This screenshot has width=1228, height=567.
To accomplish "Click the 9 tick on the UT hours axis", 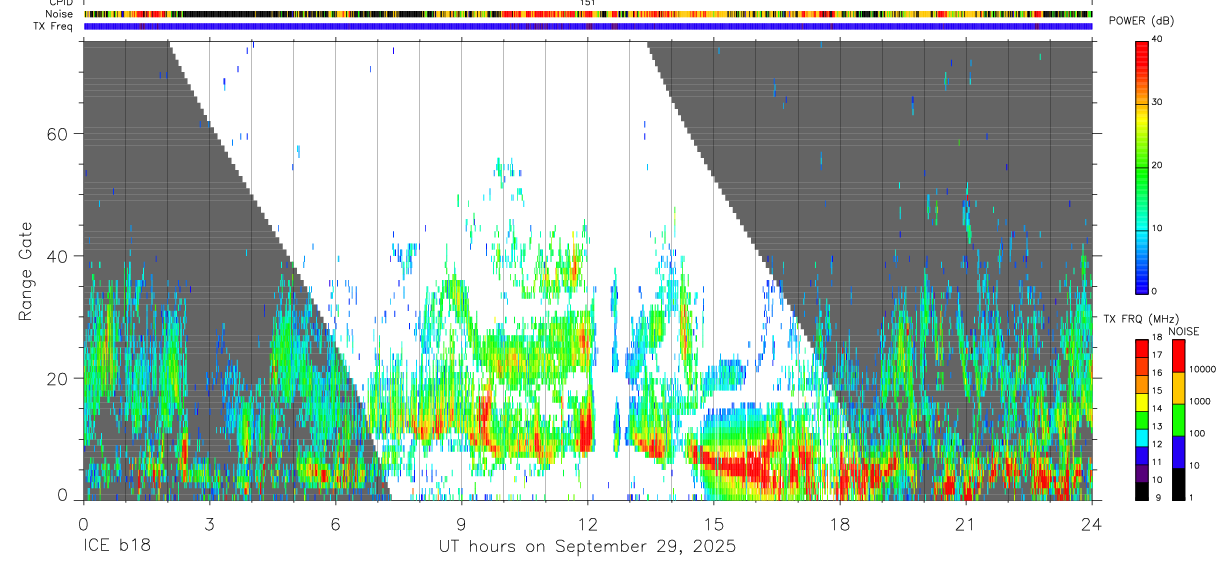I will coord(461,523).
